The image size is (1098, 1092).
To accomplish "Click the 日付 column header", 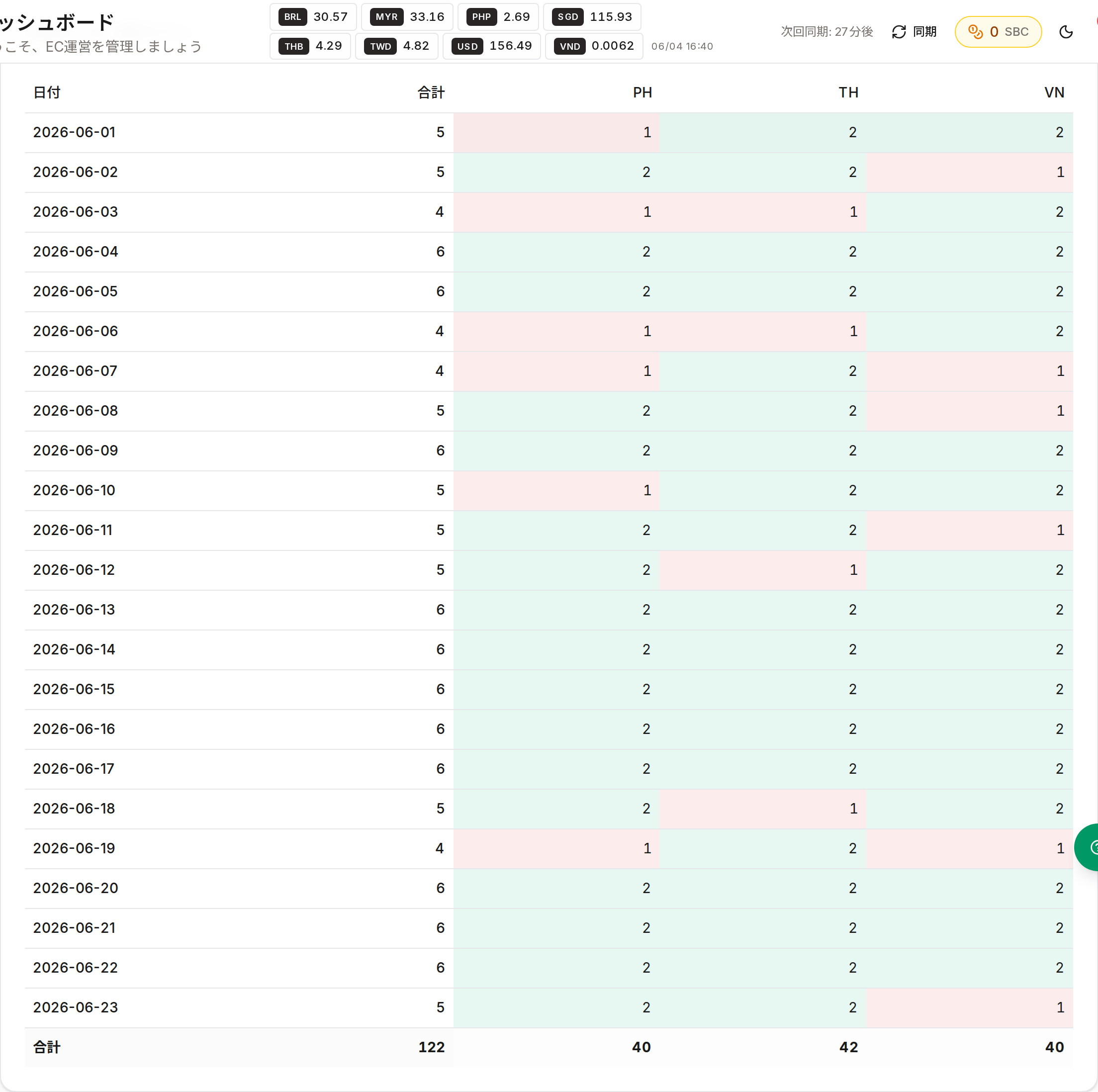I will [x=47, y=92].
